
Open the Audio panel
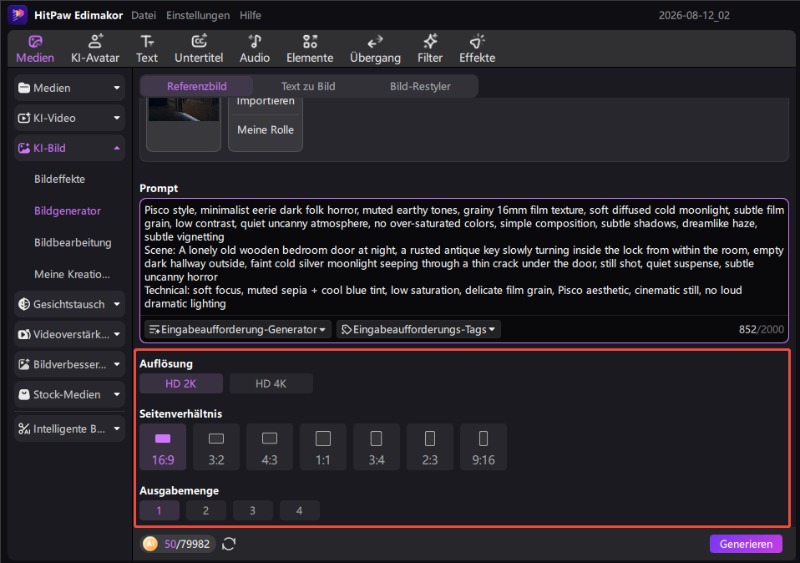click(255, 49)
